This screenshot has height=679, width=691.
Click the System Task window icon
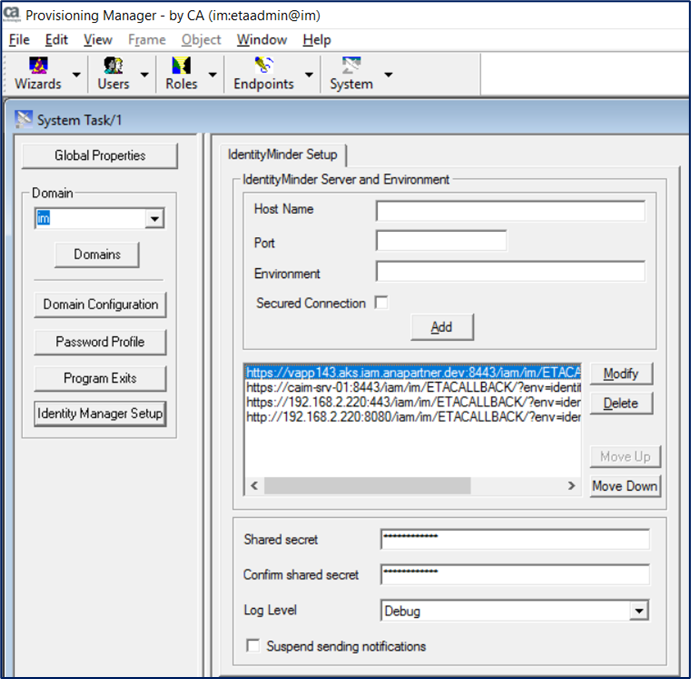click(x=24, y=120)
